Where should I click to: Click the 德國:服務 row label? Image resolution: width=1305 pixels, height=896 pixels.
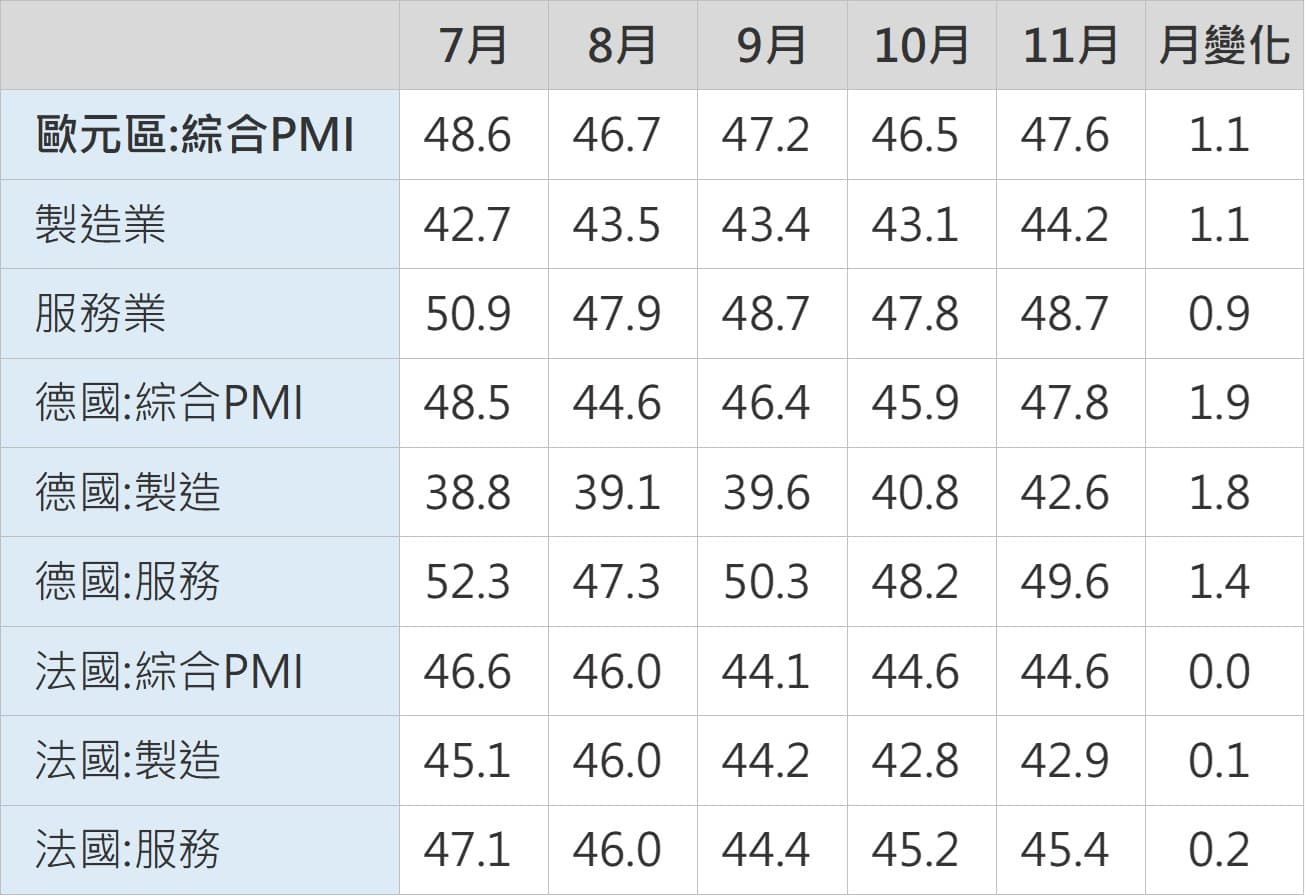pos(128,582)
